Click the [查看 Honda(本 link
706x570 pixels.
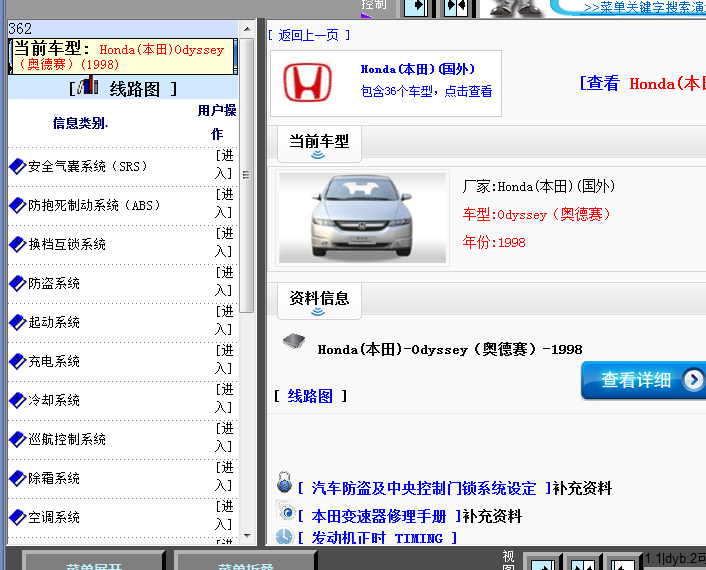643,83
